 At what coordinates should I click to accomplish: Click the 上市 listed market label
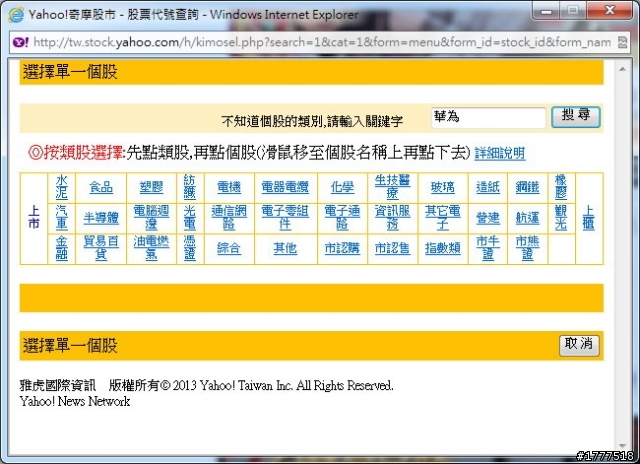[x=34, y=218]
